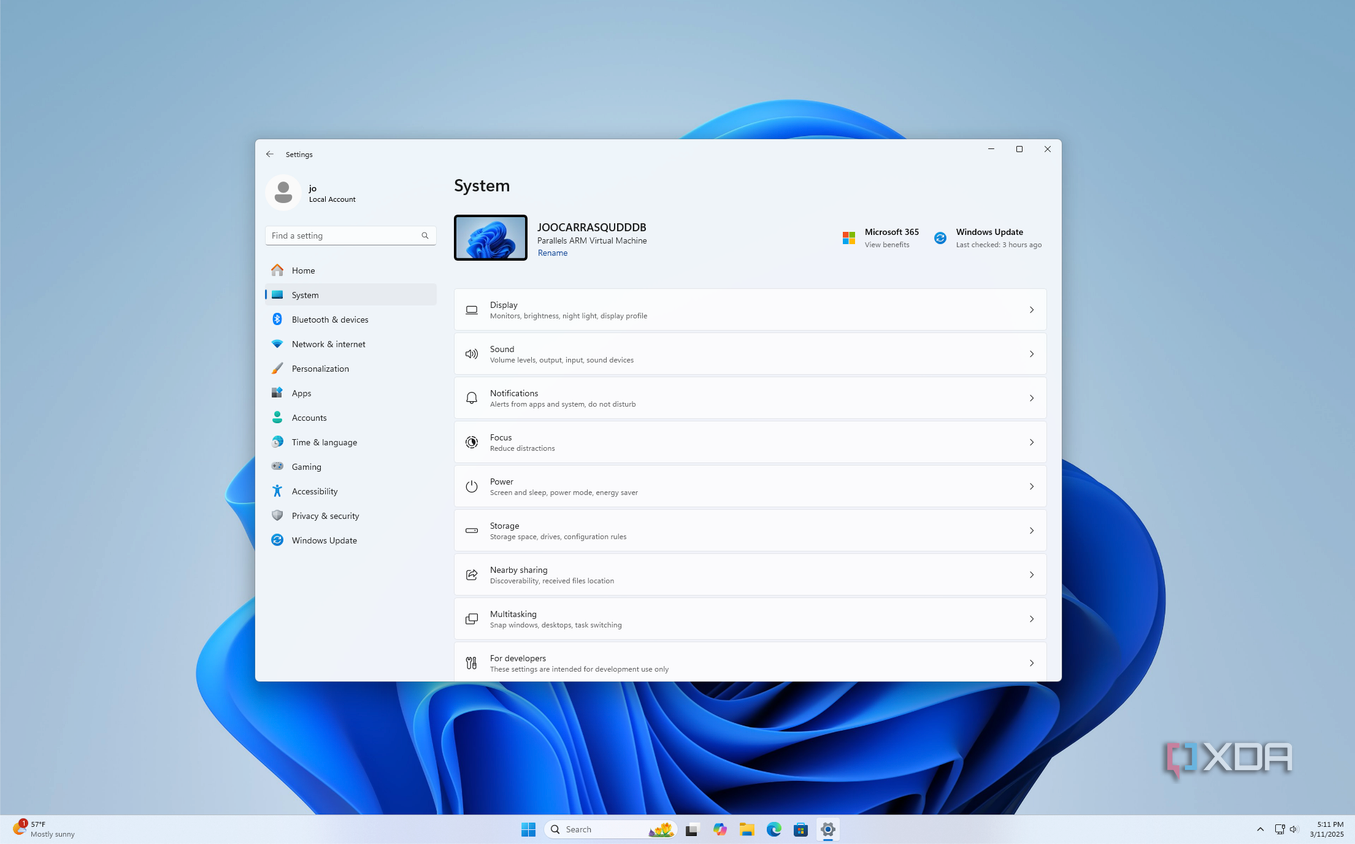The height and width of the screenshot is (844, 1355).
Task: Click the Power icon
Action: pyautogui.click(x=471, y=486)
